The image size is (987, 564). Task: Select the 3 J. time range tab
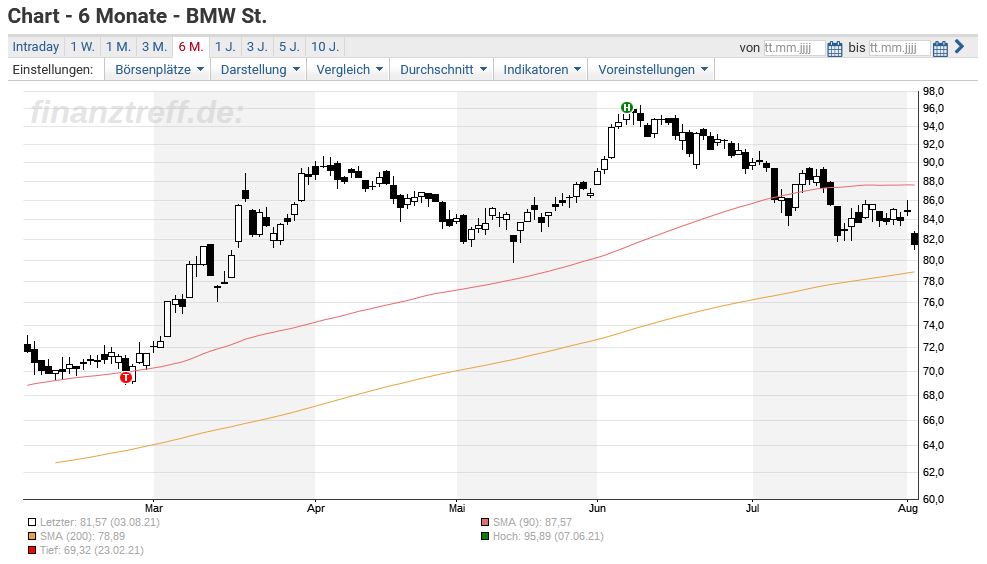click(x=257, y=47)
